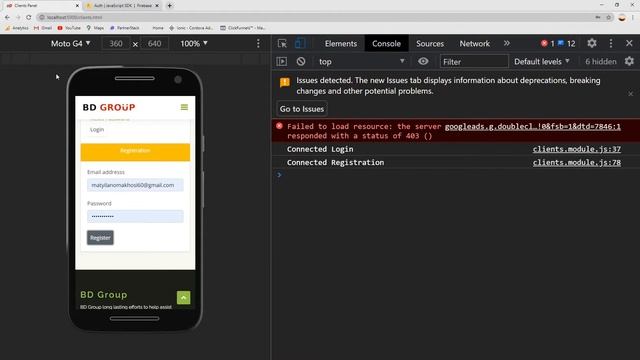
Task: Show more DevTools tabs chevron
Action: pos(507,43)
